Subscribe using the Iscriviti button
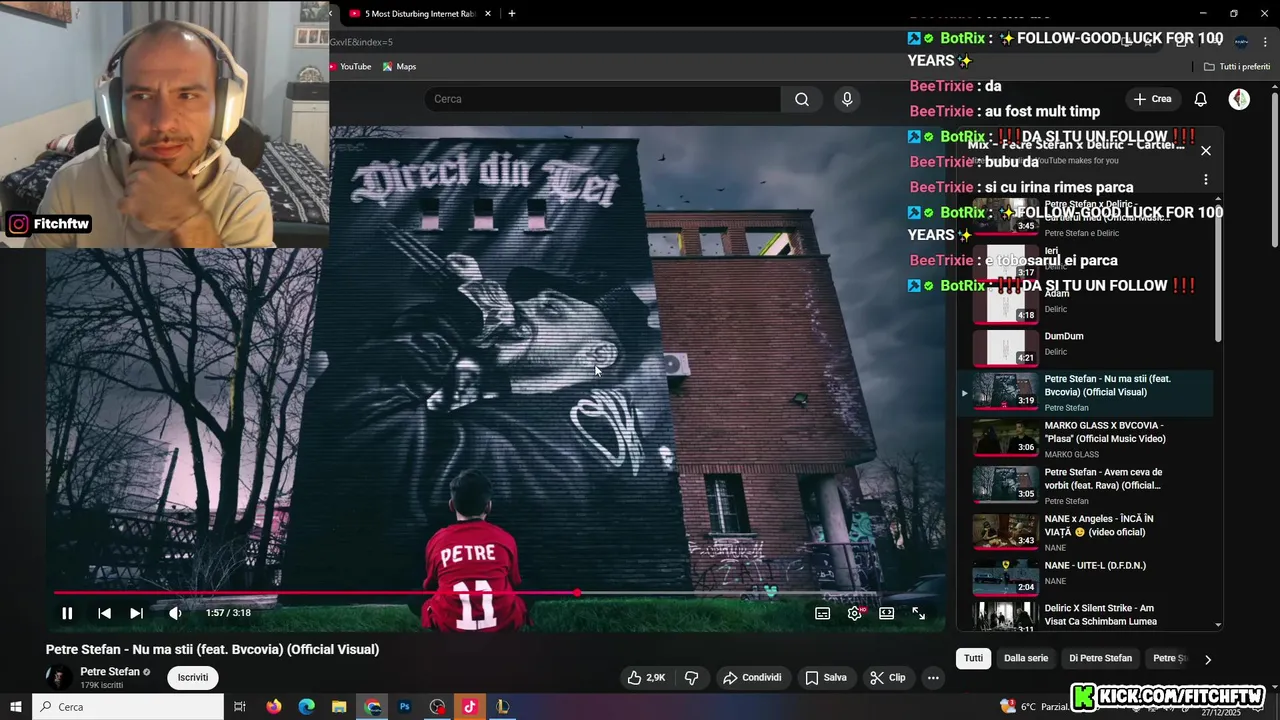This screenshot has height=720, width=1280. (x=193, y=677)
